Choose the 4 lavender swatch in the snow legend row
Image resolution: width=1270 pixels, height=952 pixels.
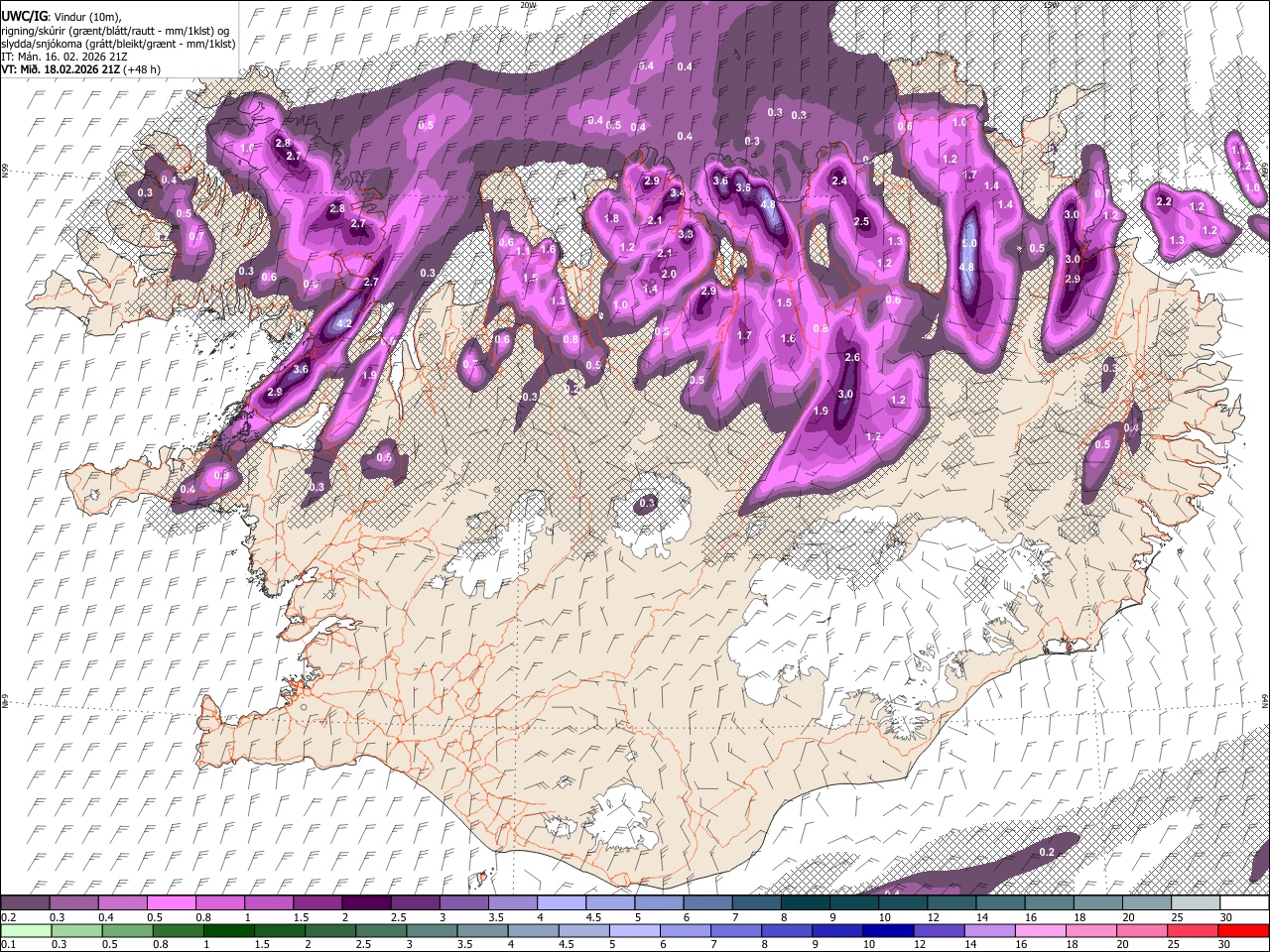point(562,902)
